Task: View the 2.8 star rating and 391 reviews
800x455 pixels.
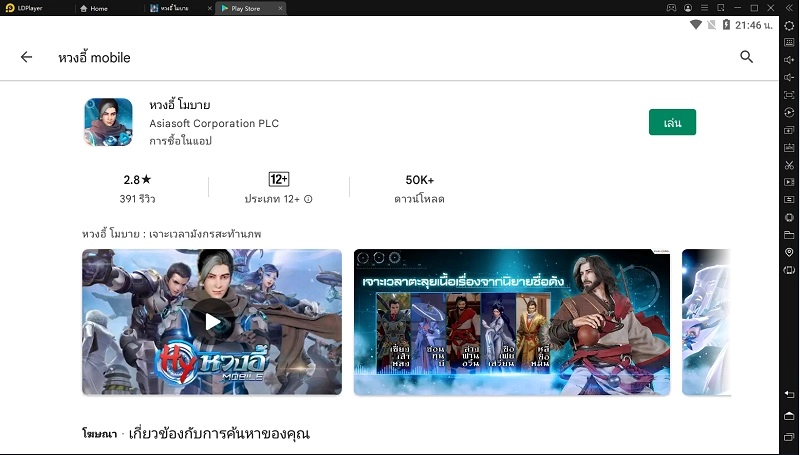Action: [x=137, y=188]
